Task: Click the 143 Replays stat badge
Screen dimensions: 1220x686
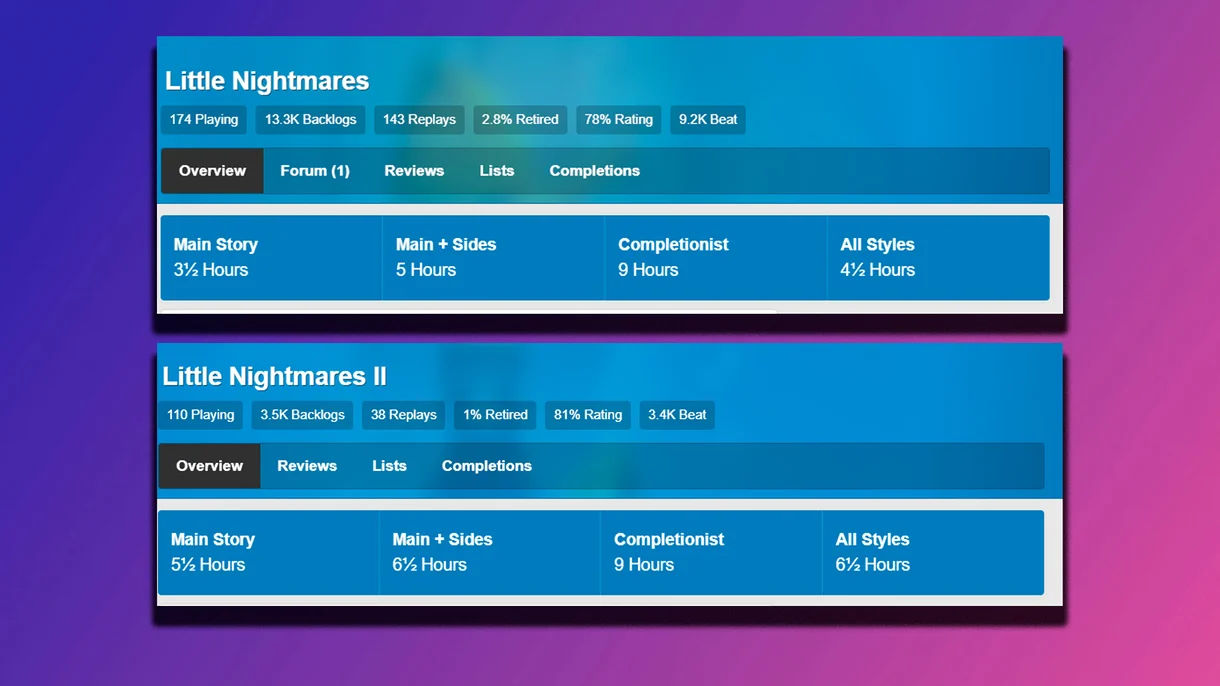Action: click(419, 120)
